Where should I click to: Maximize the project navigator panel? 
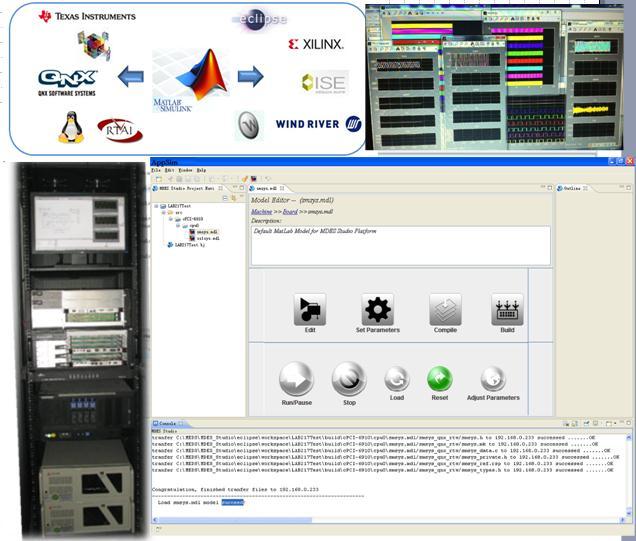(x=242, y=188)
